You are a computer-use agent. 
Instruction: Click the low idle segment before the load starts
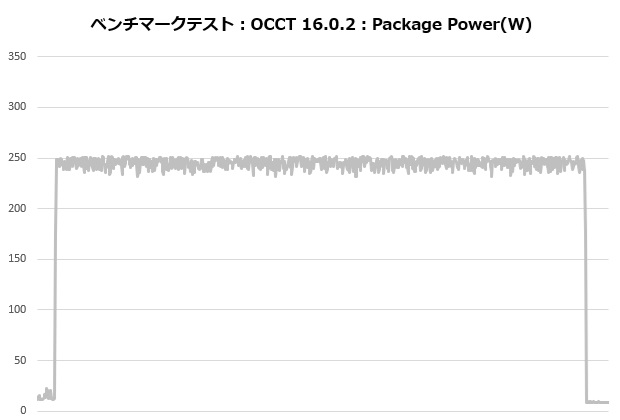click(45, 396)
